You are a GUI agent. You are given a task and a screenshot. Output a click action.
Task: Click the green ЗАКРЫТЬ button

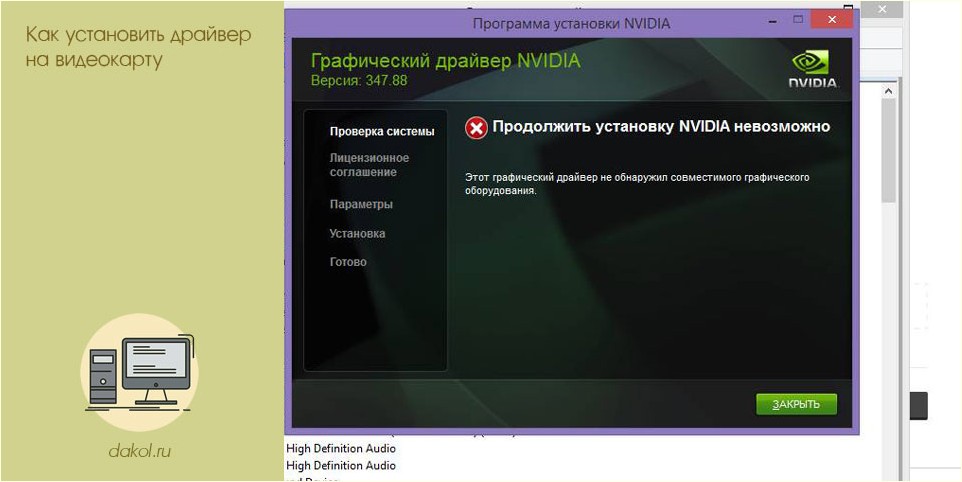point(796,404)
